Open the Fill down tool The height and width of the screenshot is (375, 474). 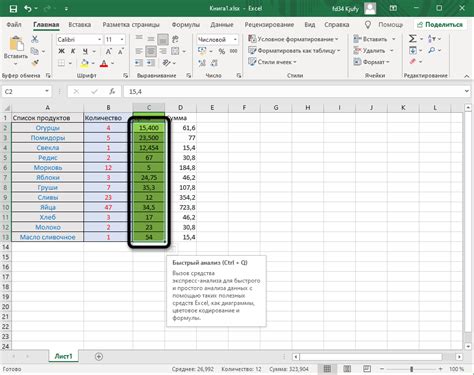(415, 51)
